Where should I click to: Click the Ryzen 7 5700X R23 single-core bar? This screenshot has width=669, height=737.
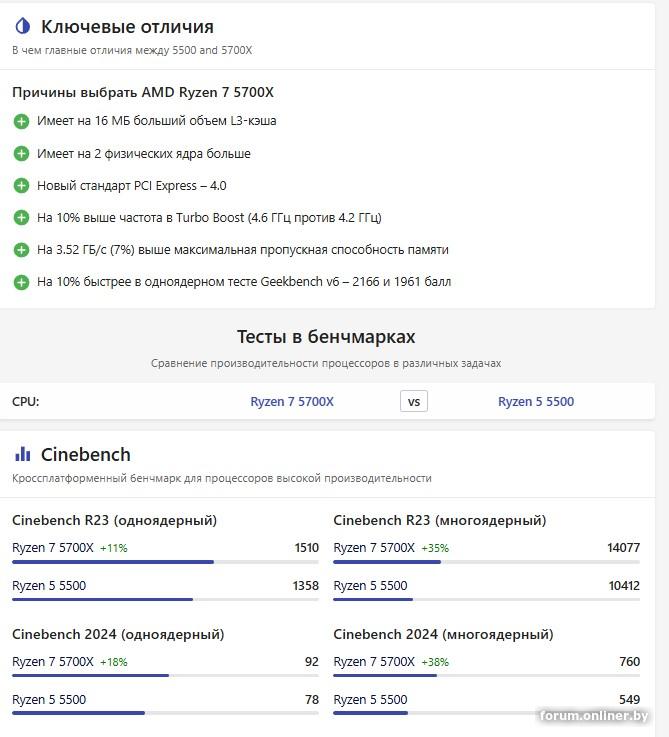click(113, 562)
